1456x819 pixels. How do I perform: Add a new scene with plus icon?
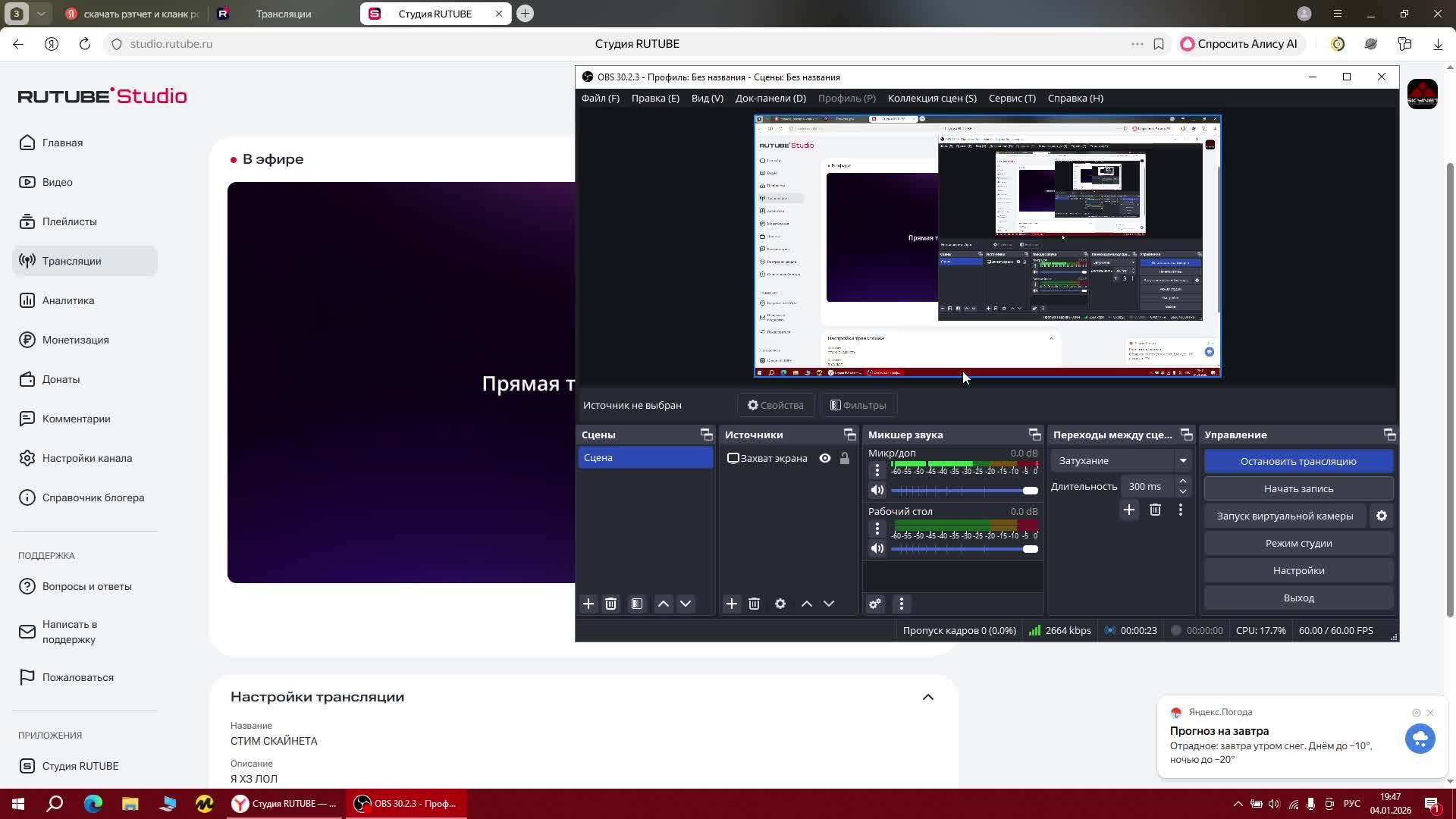[588, 604]
